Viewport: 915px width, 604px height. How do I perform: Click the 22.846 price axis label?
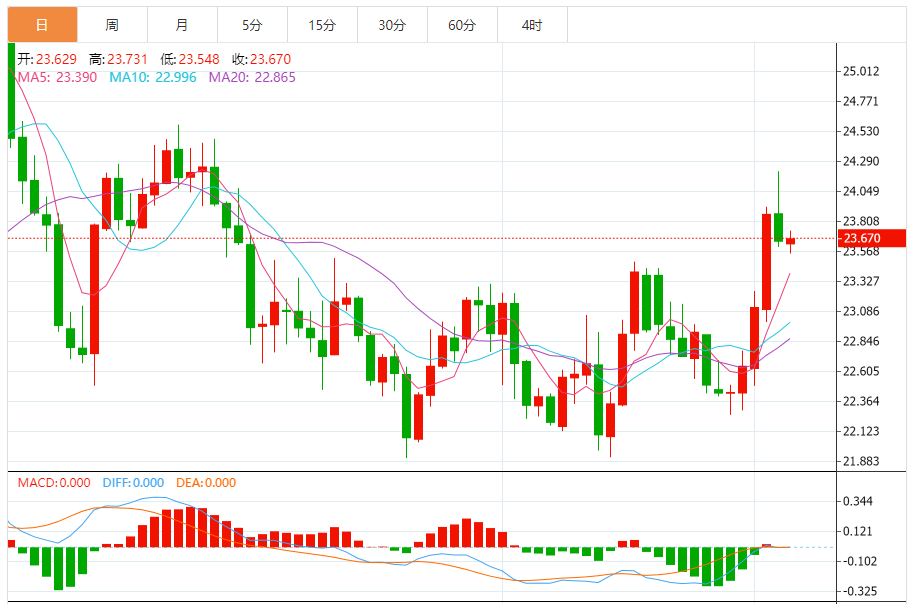(861, 341)
